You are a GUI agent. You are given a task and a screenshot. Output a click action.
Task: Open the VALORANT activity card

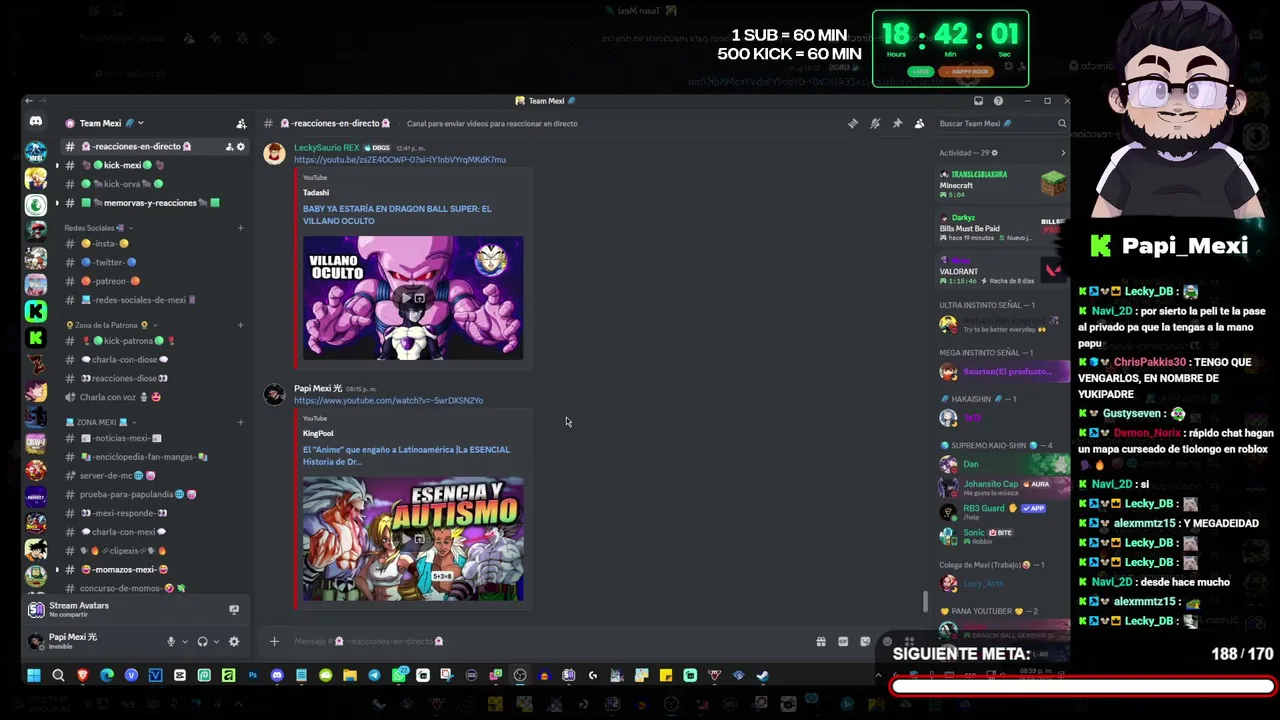pos(1003,270)
